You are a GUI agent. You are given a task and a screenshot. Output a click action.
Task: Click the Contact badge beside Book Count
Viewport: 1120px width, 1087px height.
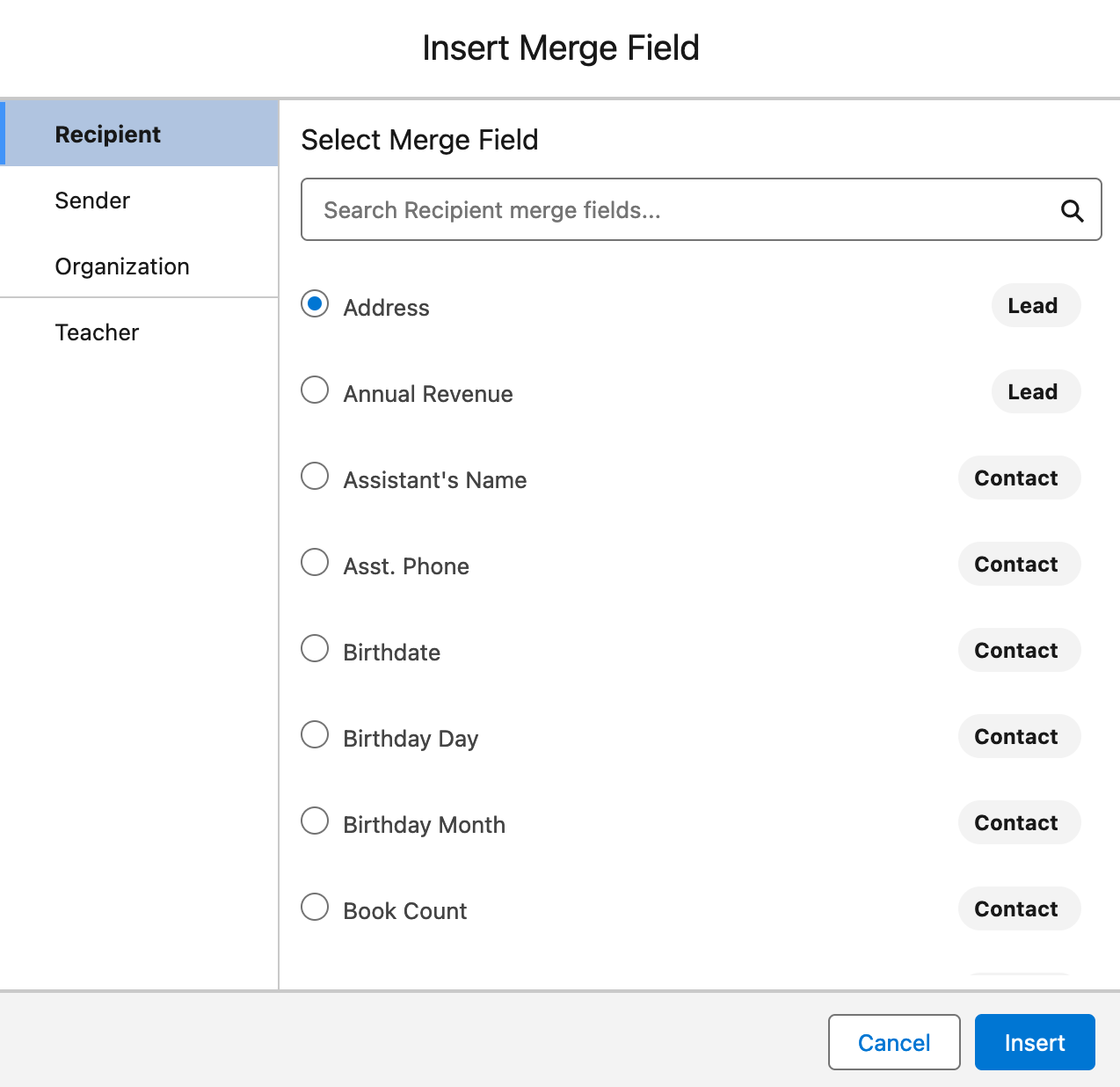point(1018,909)
